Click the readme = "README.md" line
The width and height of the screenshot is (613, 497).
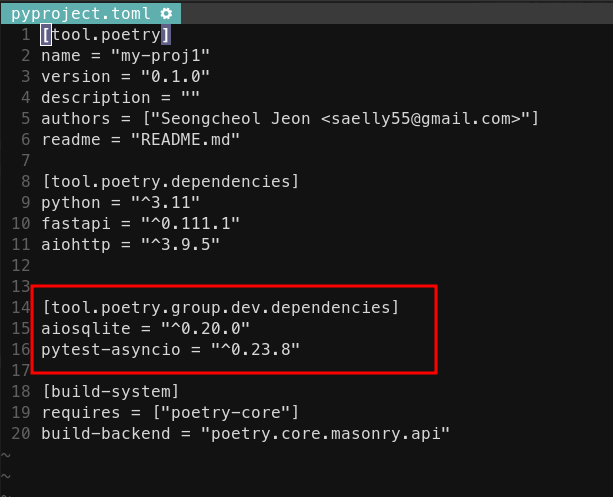click(x=140, y=140)
